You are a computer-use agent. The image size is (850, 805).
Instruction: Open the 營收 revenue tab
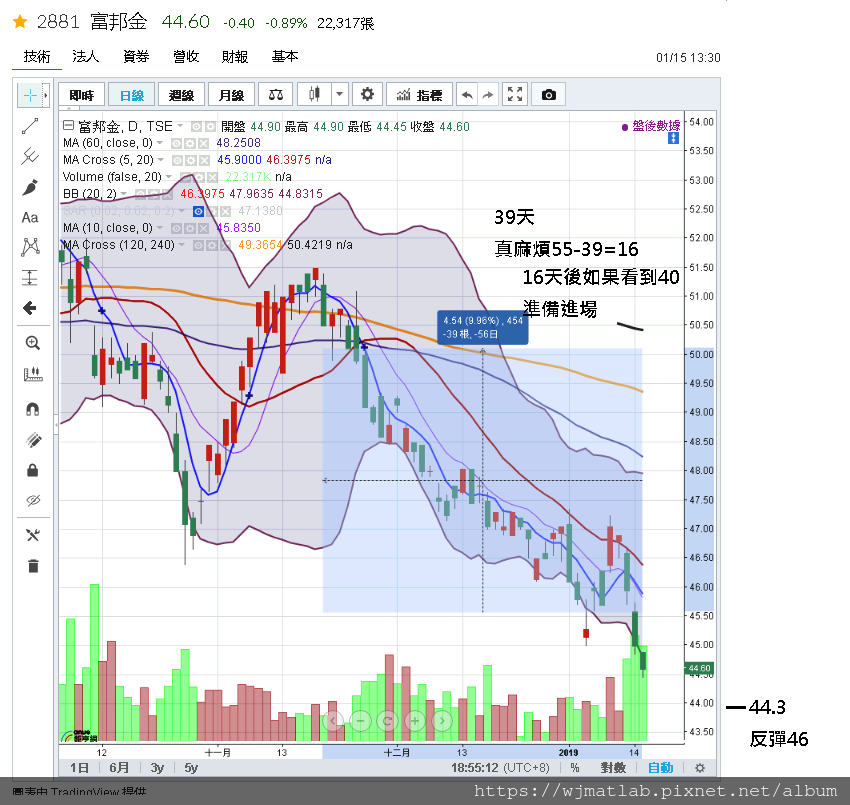pyautogui.click(x=186, y=56)
